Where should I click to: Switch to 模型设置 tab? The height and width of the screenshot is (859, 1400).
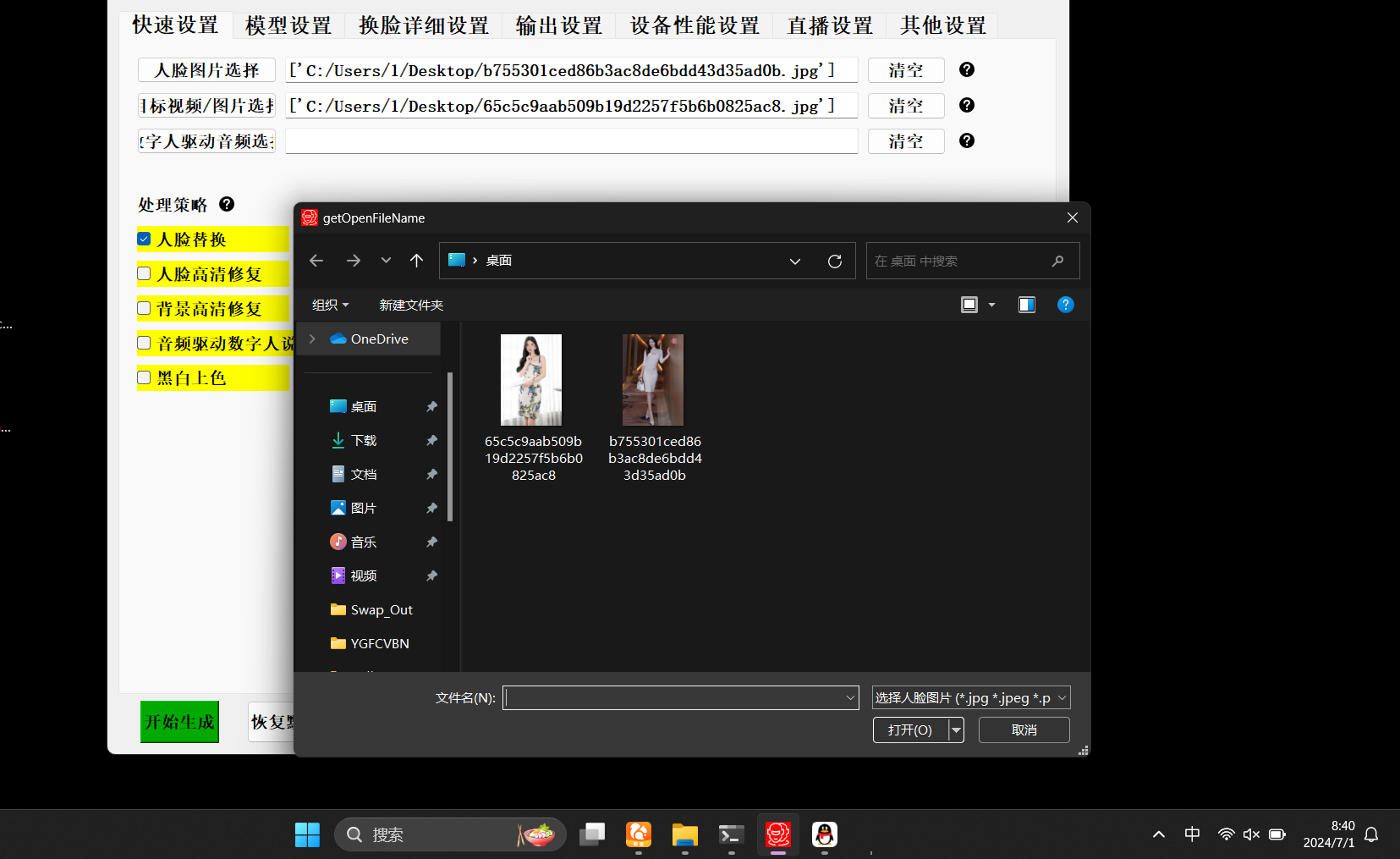click(288, 25)
